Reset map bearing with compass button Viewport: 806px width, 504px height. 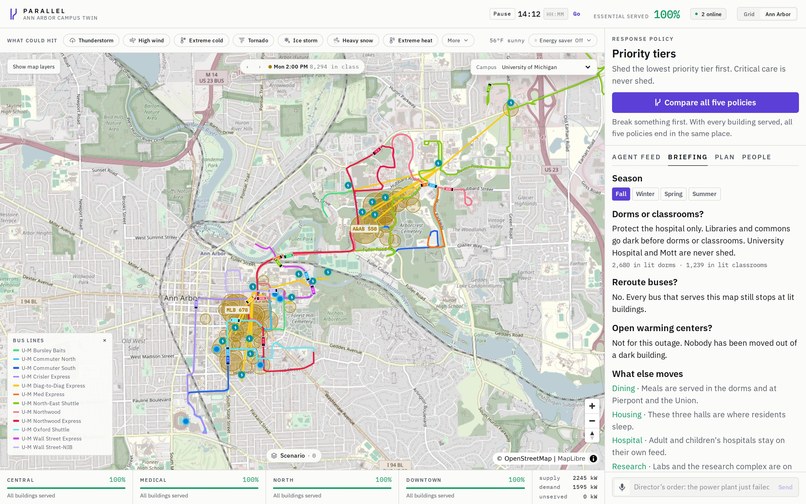(x=592, y=435)
